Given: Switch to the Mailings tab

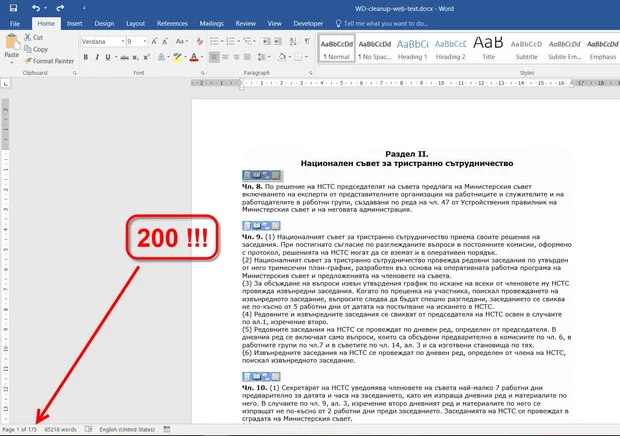Looking at the screenshot, I should [212, 24].
